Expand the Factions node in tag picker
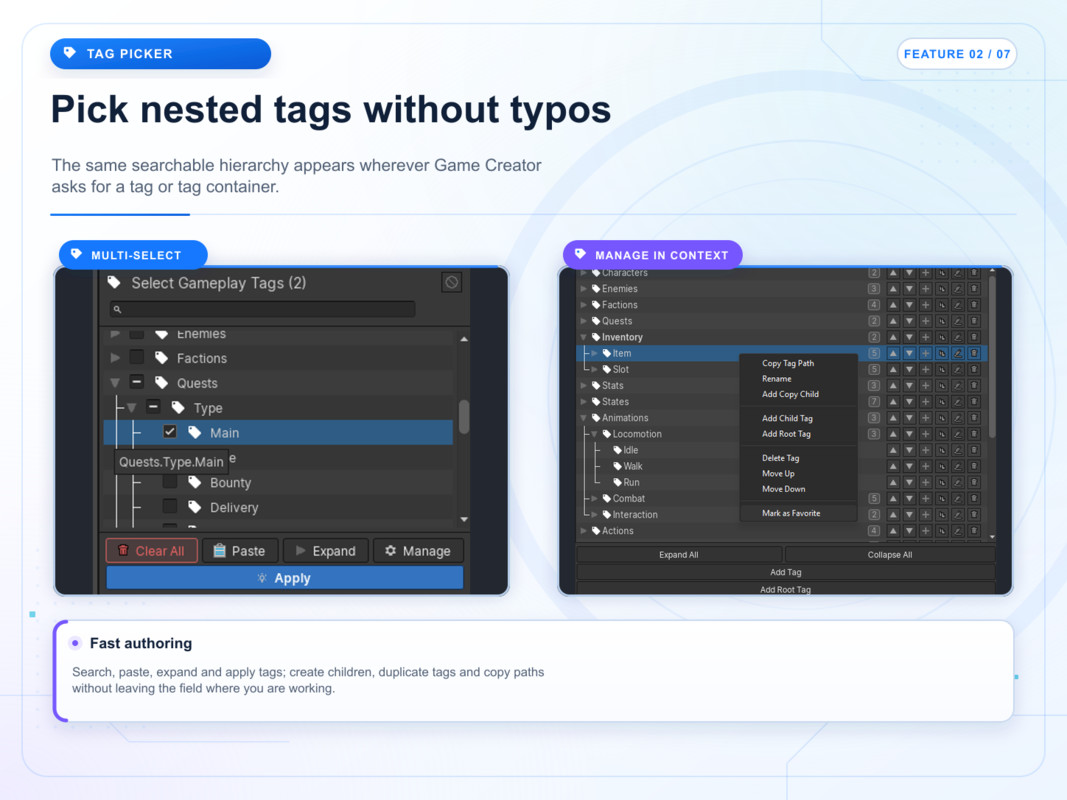The width and height of the screenshot is (1067, 800). [x=115, y=358]
